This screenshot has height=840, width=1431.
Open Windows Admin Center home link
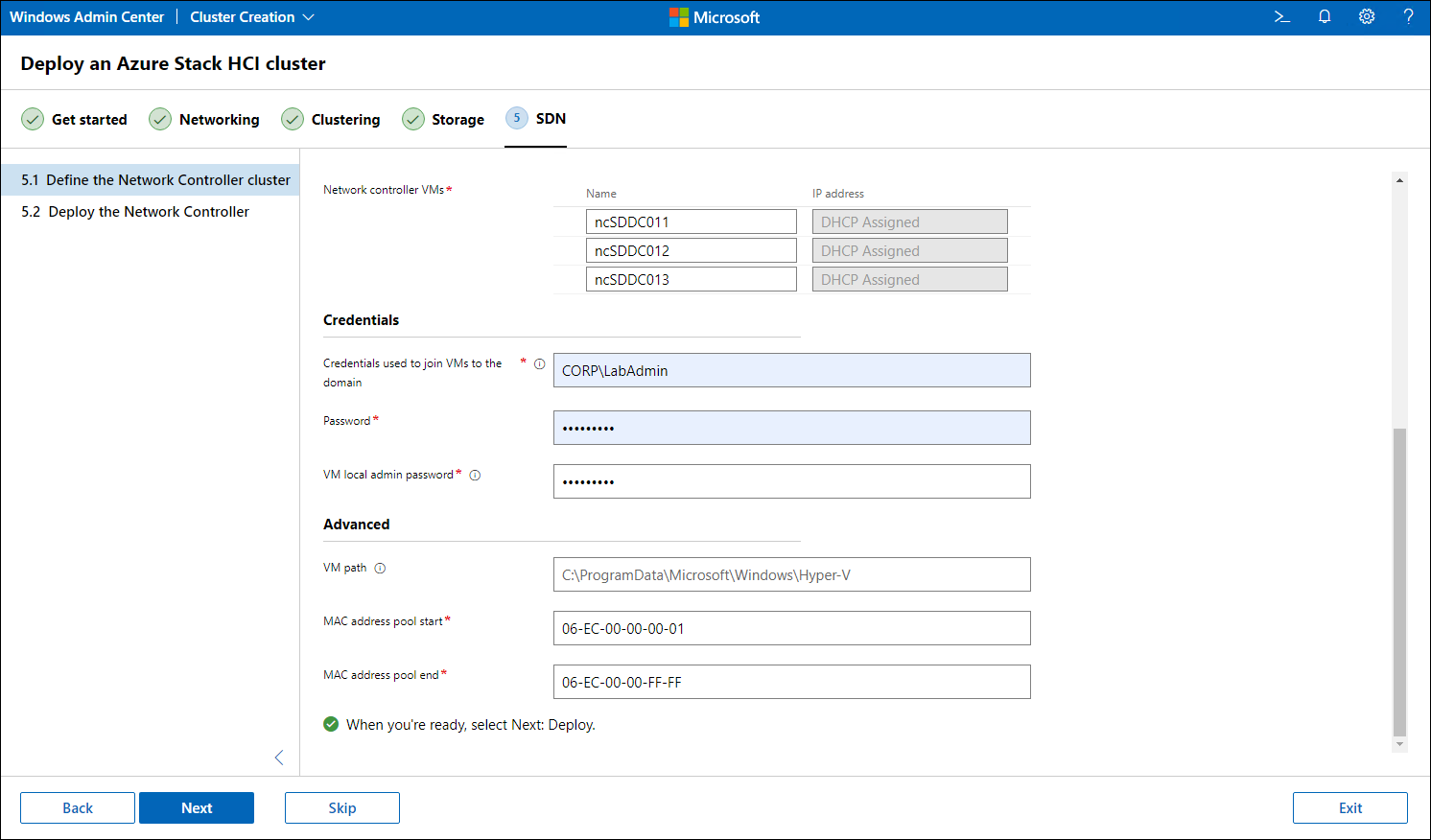87,17
